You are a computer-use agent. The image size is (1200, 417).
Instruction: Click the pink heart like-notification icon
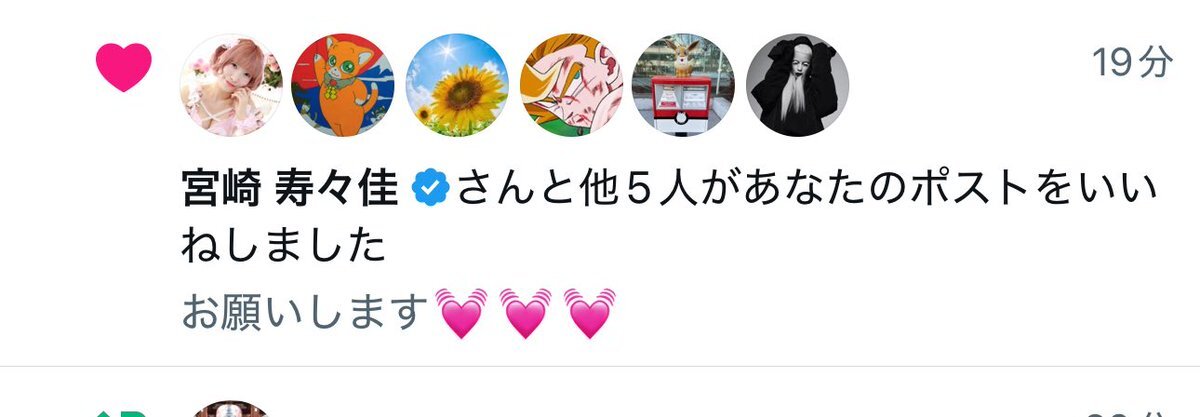[x=123, y=68]
